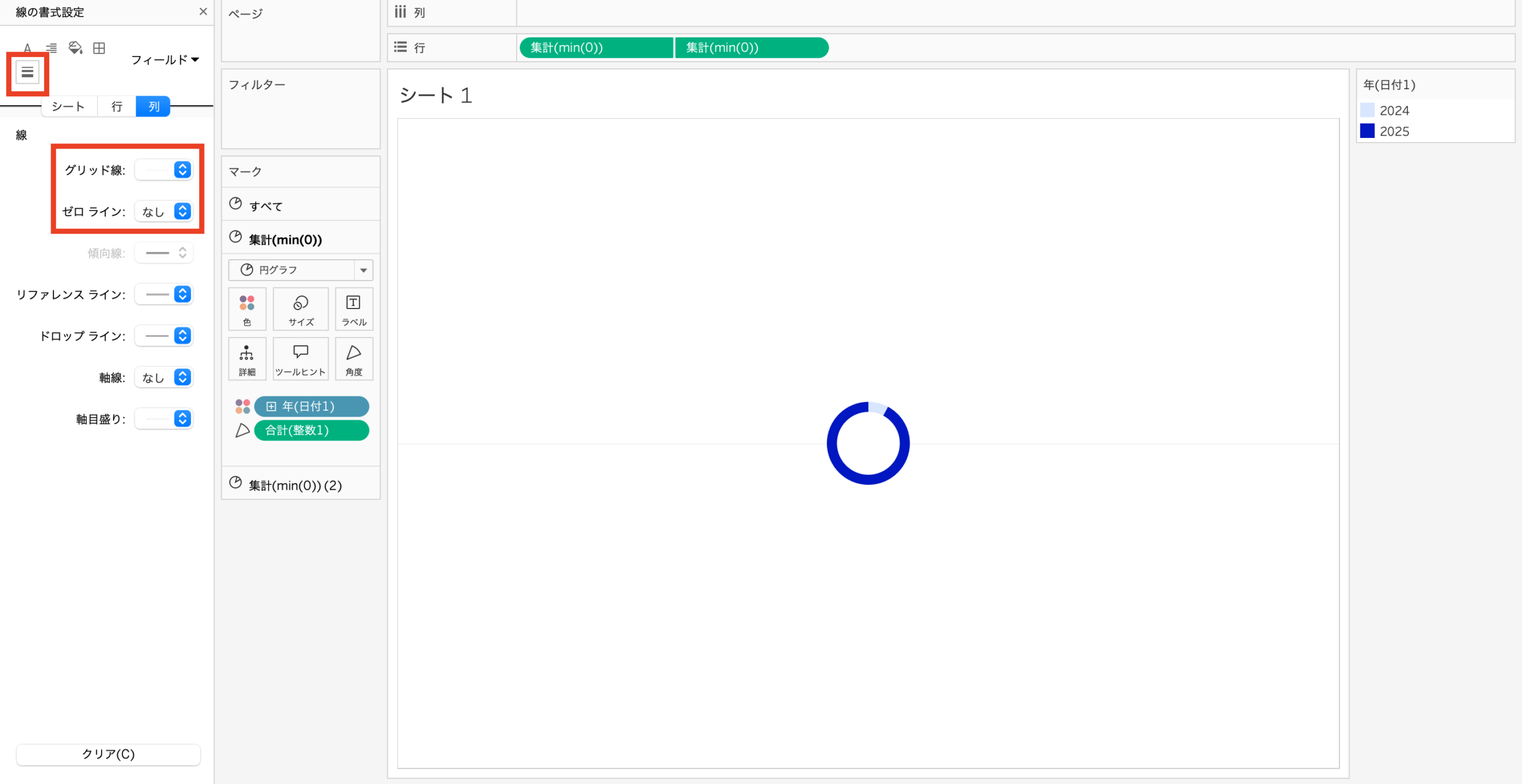
Task: Click the Clear button
Action: tap(108, 754)
